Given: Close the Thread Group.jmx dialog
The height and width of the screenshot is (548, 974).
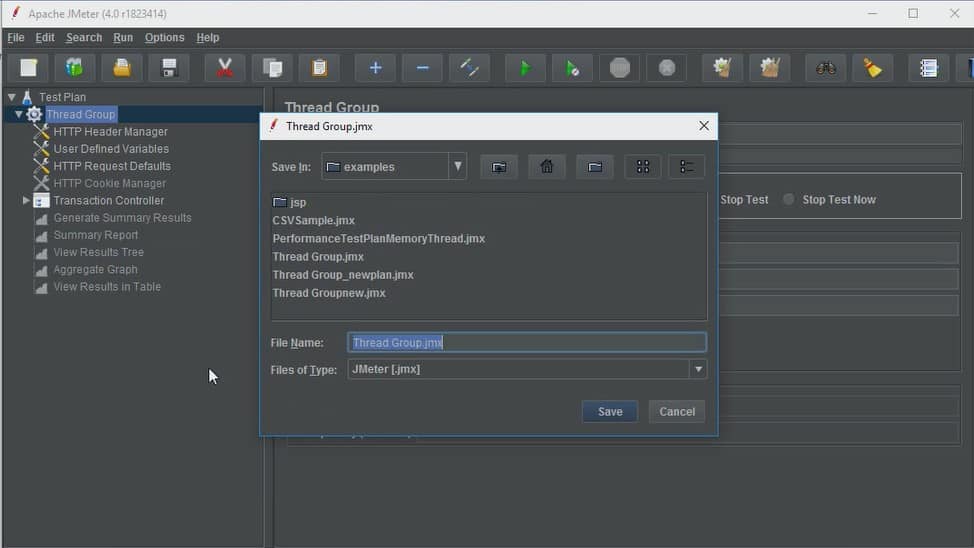Looking at the screenshot, I should coord(704,126).
